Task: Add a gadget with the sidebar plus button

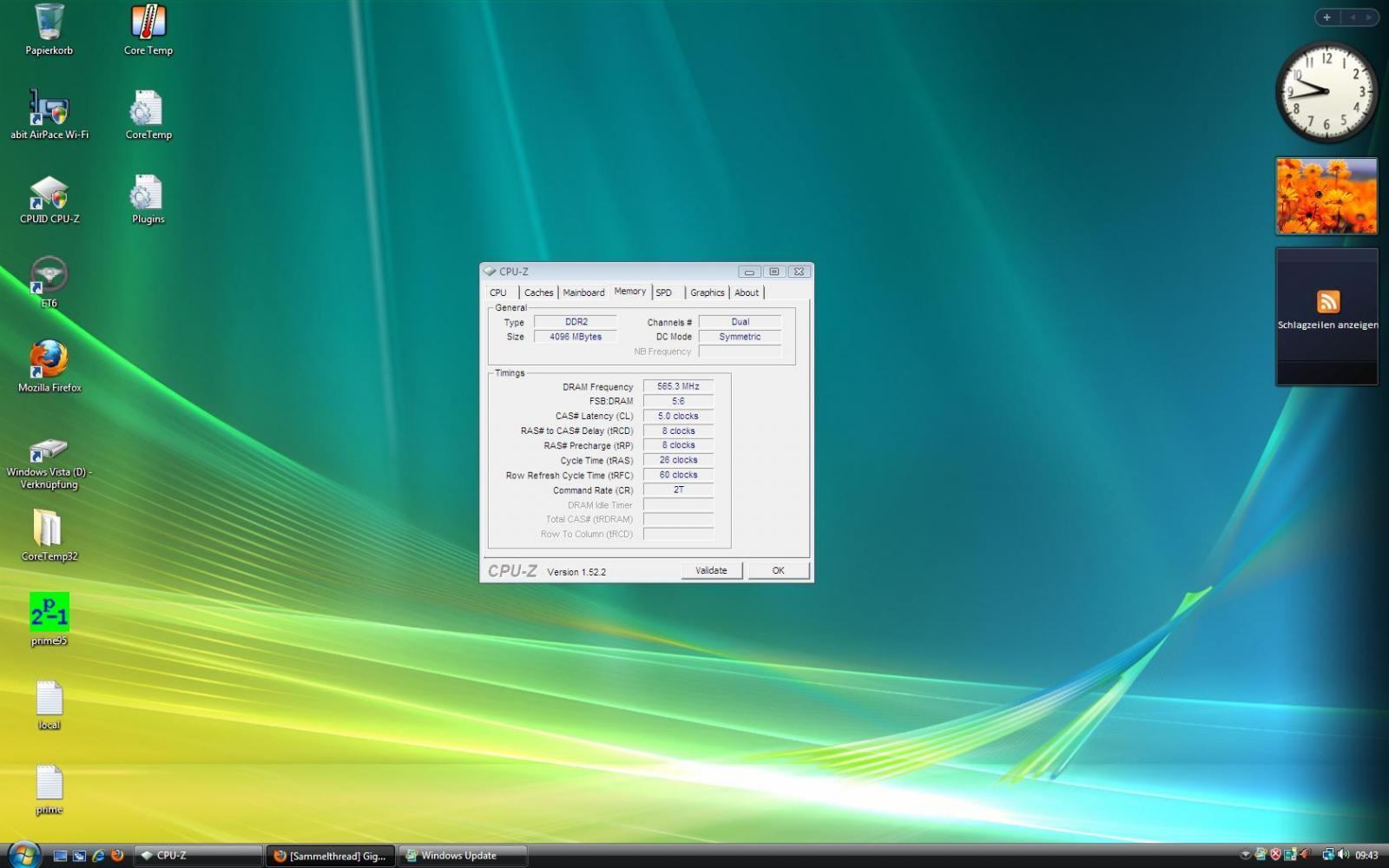Action: (1326, 16)
